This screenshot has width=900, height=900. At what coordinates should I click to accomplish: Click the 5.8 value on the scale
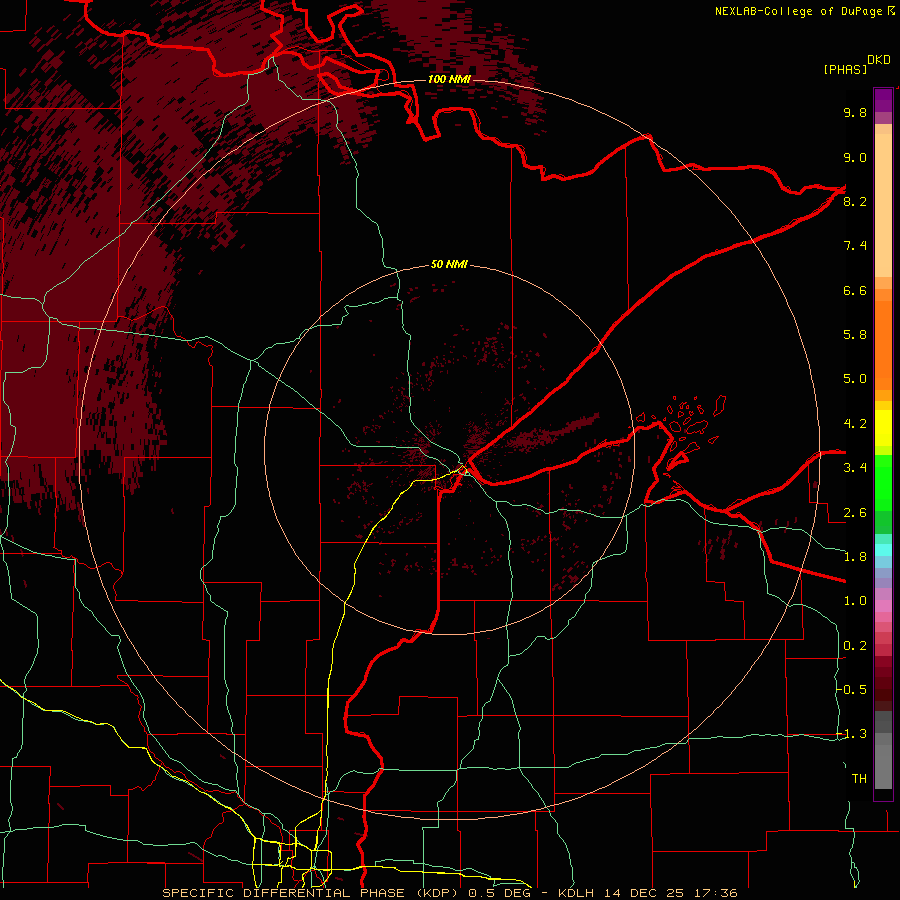point(855,335)
